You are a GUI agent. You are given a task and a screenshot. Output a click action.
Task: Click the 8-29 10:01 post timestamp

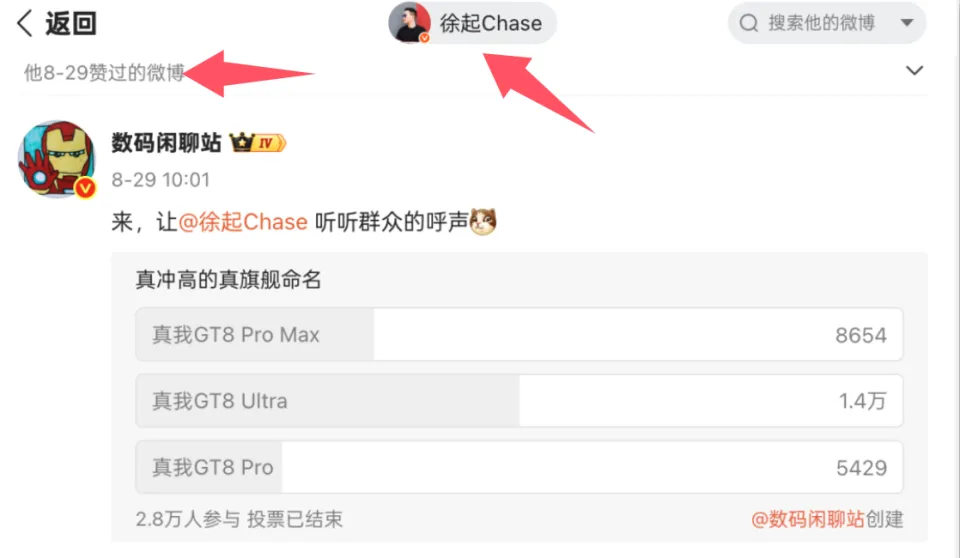(x=161, y=179)
